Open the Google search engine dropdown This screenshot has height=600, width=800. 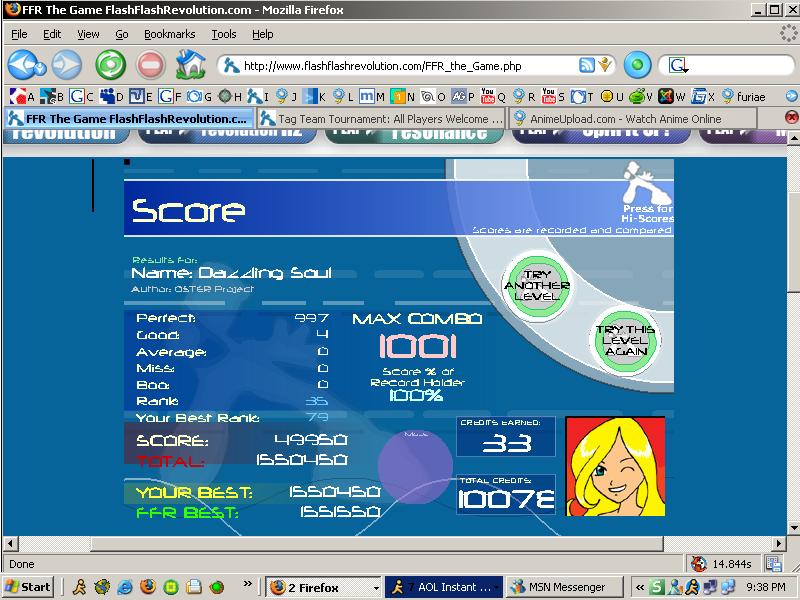coord(678,65)
